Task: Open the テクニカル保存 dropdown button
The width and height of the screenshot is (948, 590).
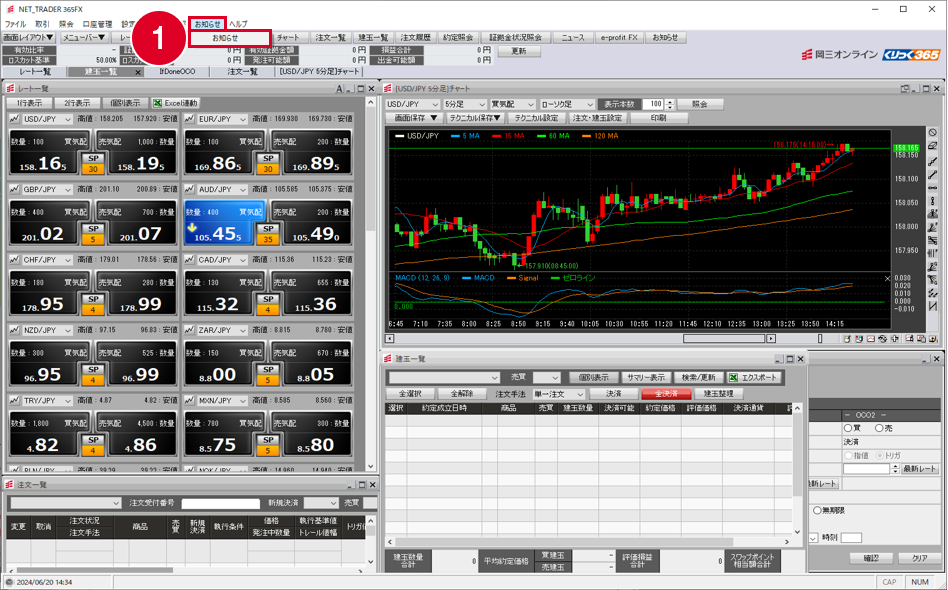Action: 475,118
